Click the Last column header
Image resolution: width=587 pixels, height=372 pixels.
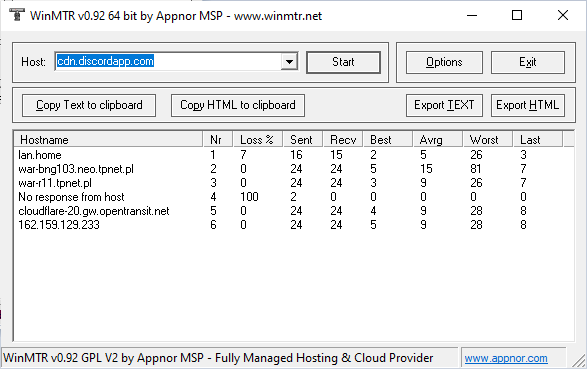coord(537,140)
